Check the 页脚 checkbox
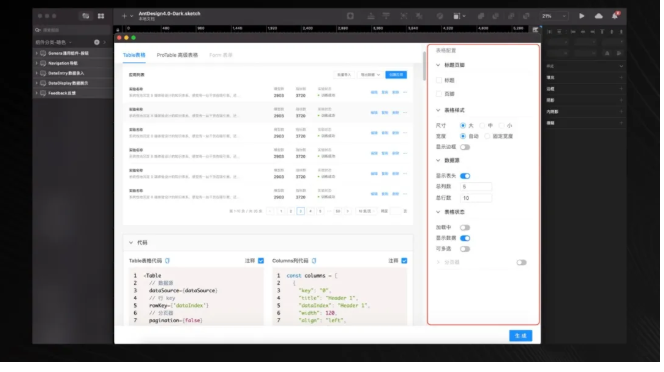Screen dimensions: 664x372 439,94
